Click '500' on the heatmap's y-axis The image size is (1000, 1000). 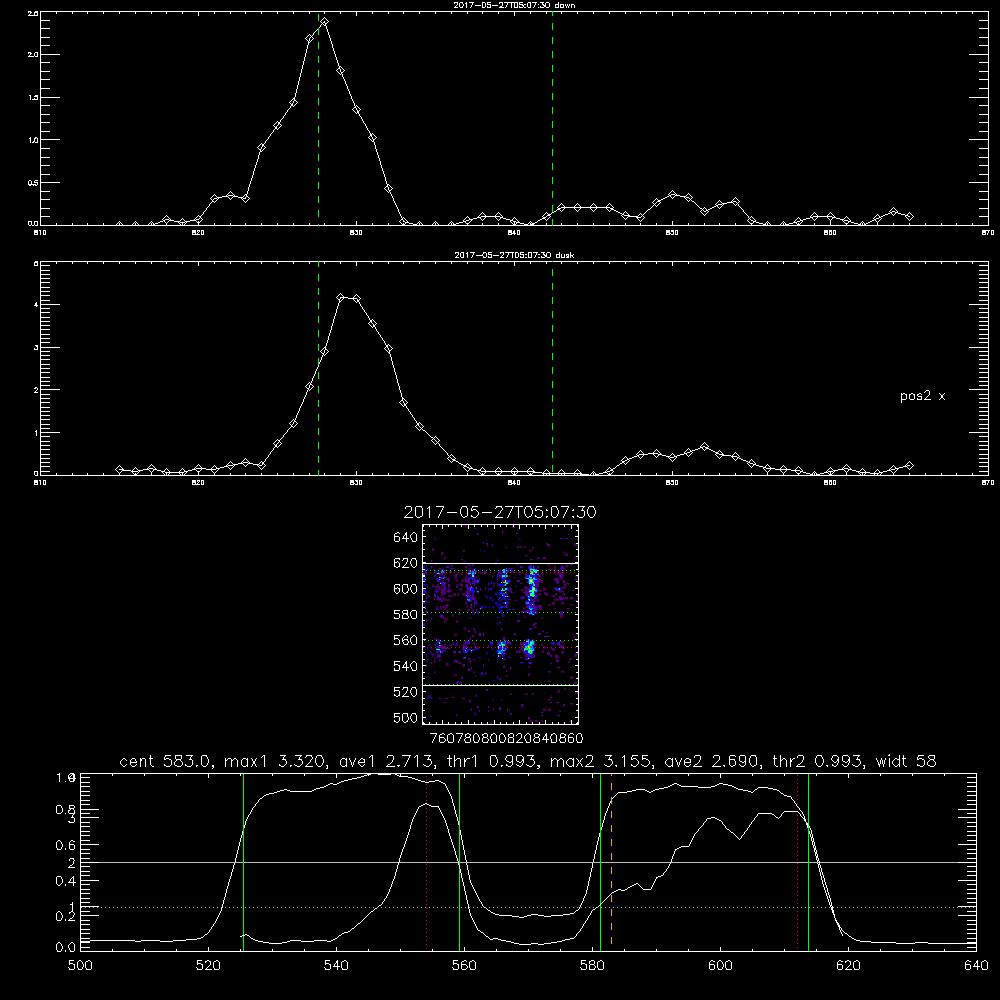pyautogui.click(x=406, y=717)
